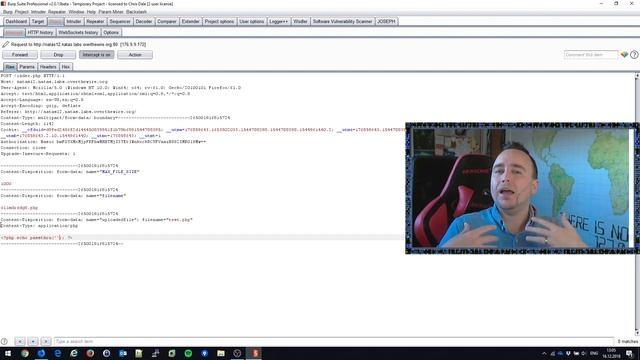This screenshot has height=360, width=640.
Task: Open Internet Explorer from the taskbar
Action: tap(74, 353)
